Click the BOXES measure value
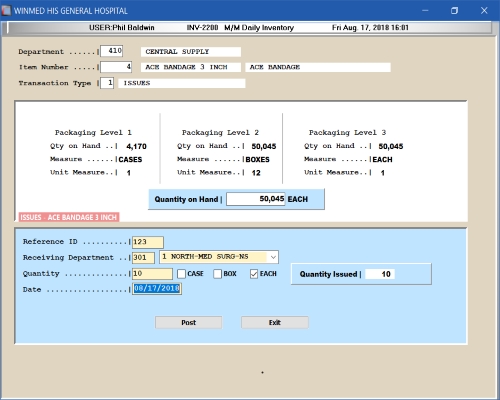Viewport: 500px width, 400px height. coord(258,160)
